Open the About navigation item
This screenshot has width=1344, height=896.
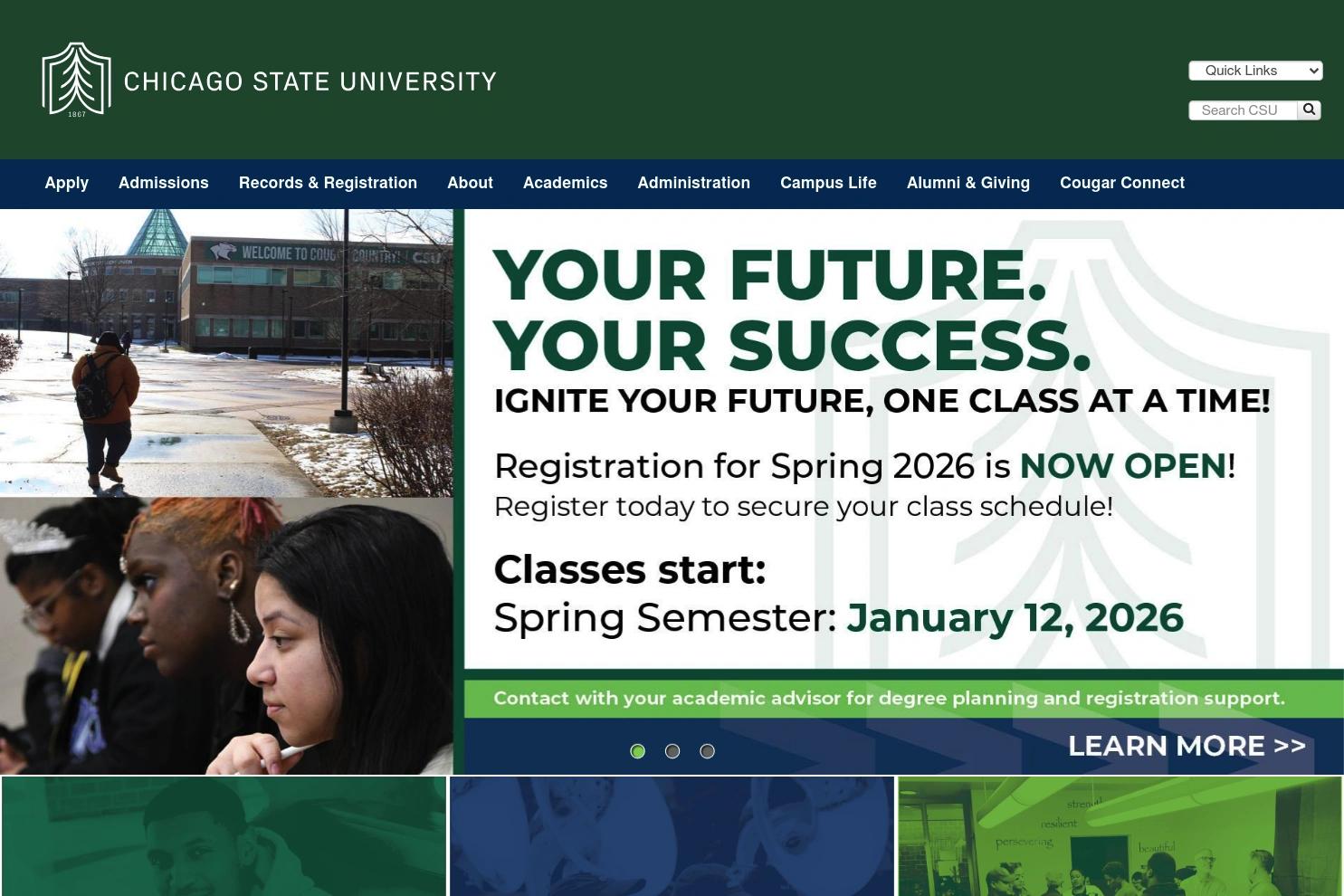click(470, 183)
